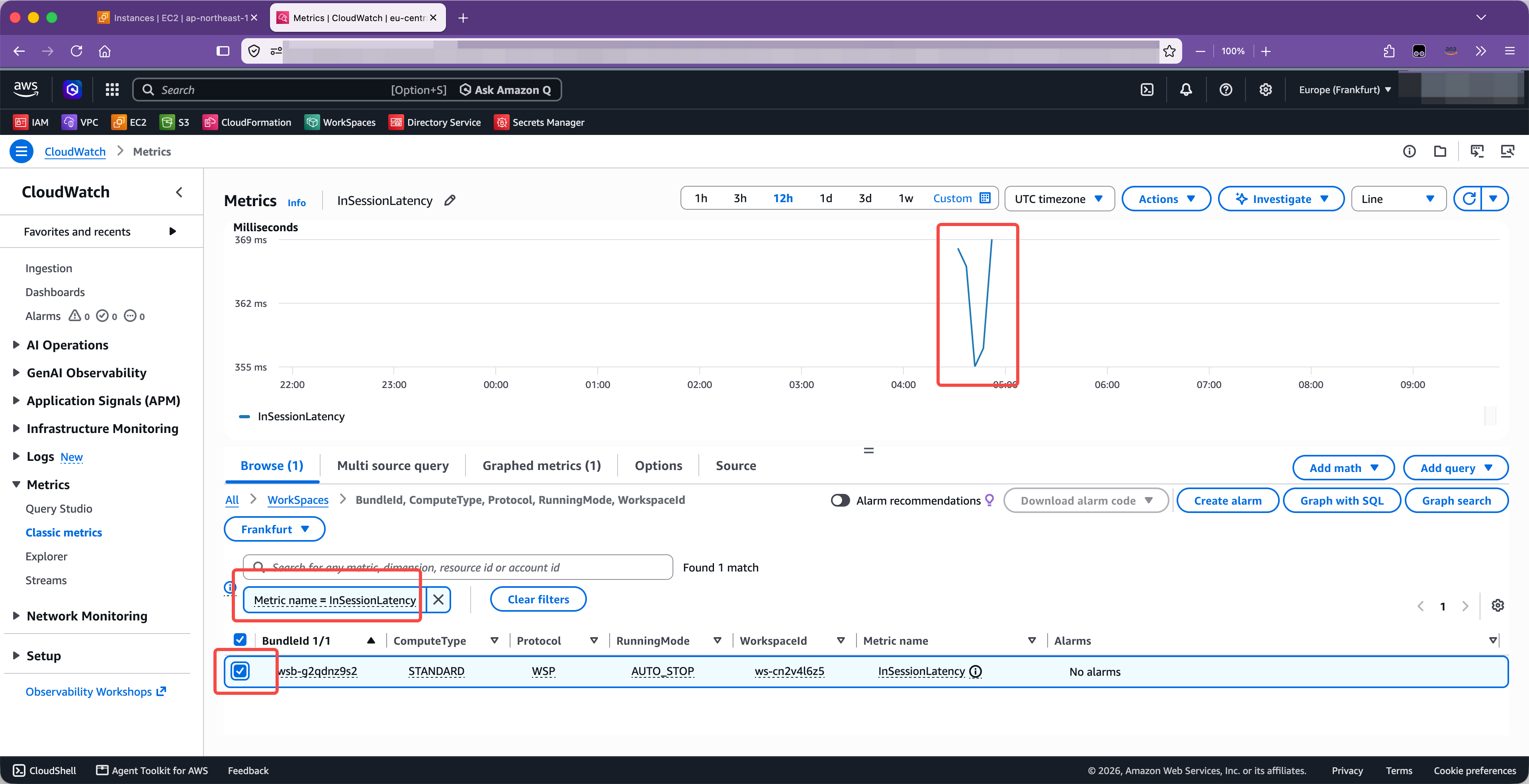Open the AWS help question mark
1529x784 pixels.
[x=1226, y=90]
